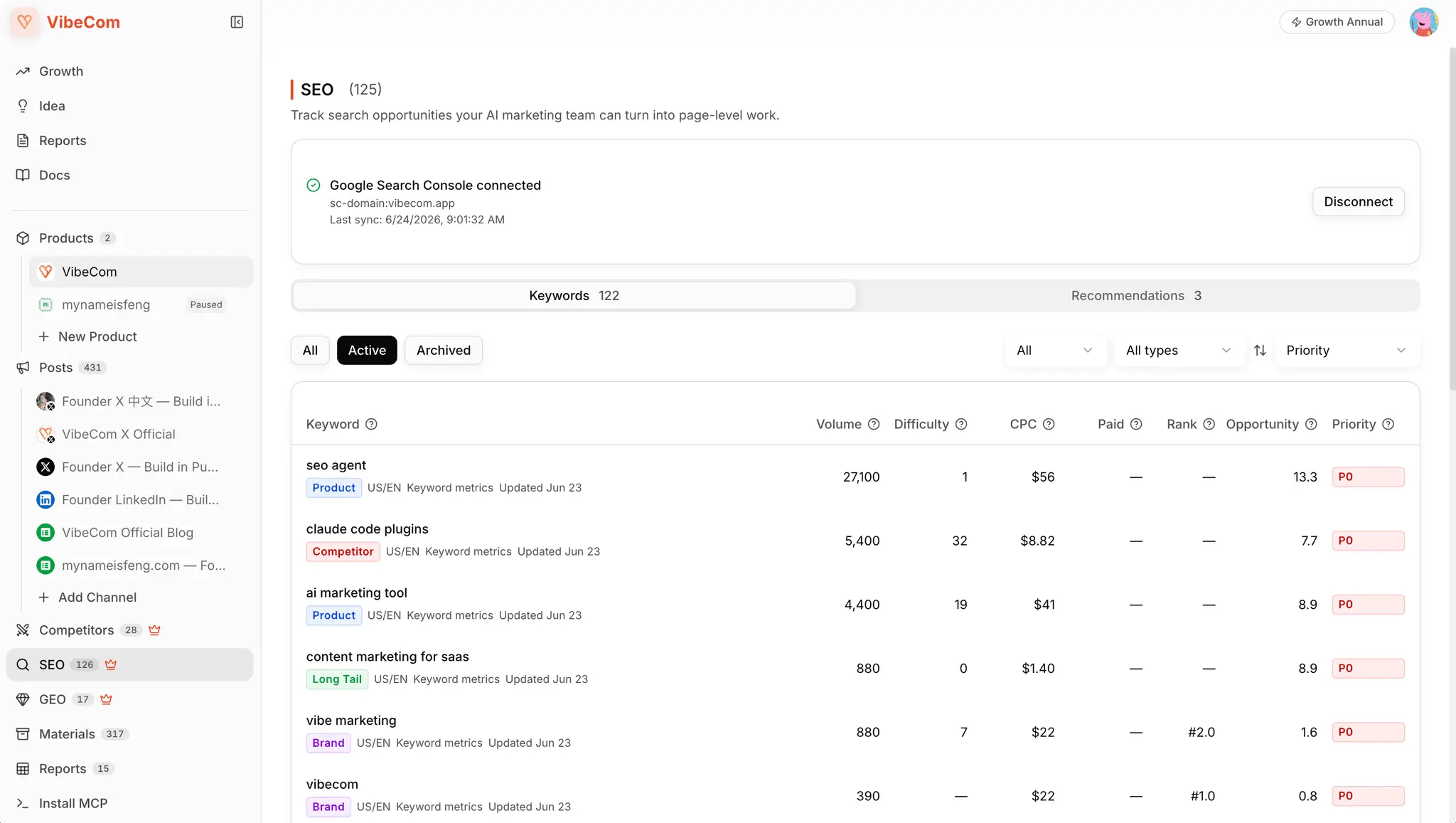Select the Active keywords filter
Image resolution: width=1456 pixels, height=823 pixels.
[367, 350]
